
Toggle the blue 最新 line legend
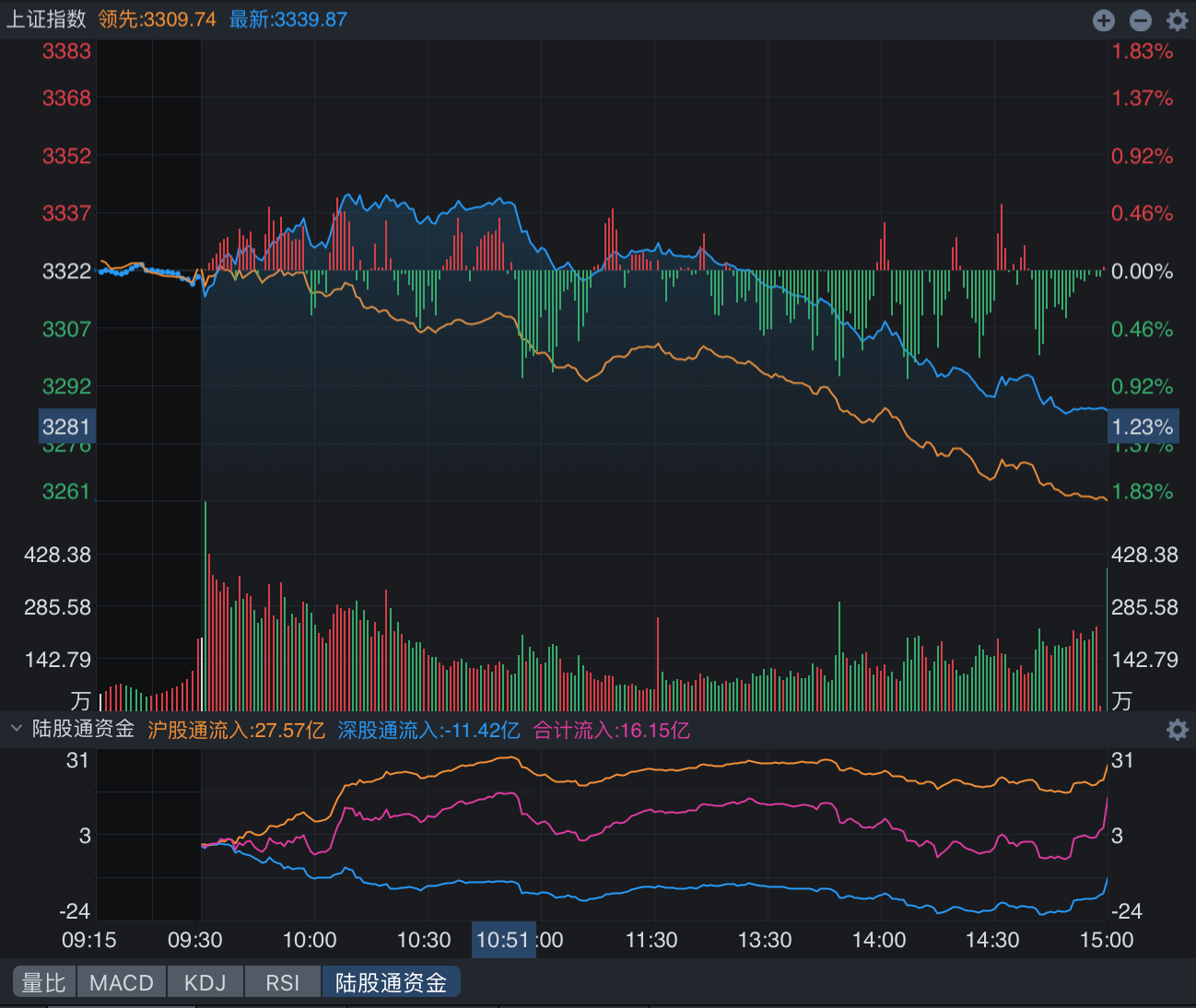click(x=287, y=19)
